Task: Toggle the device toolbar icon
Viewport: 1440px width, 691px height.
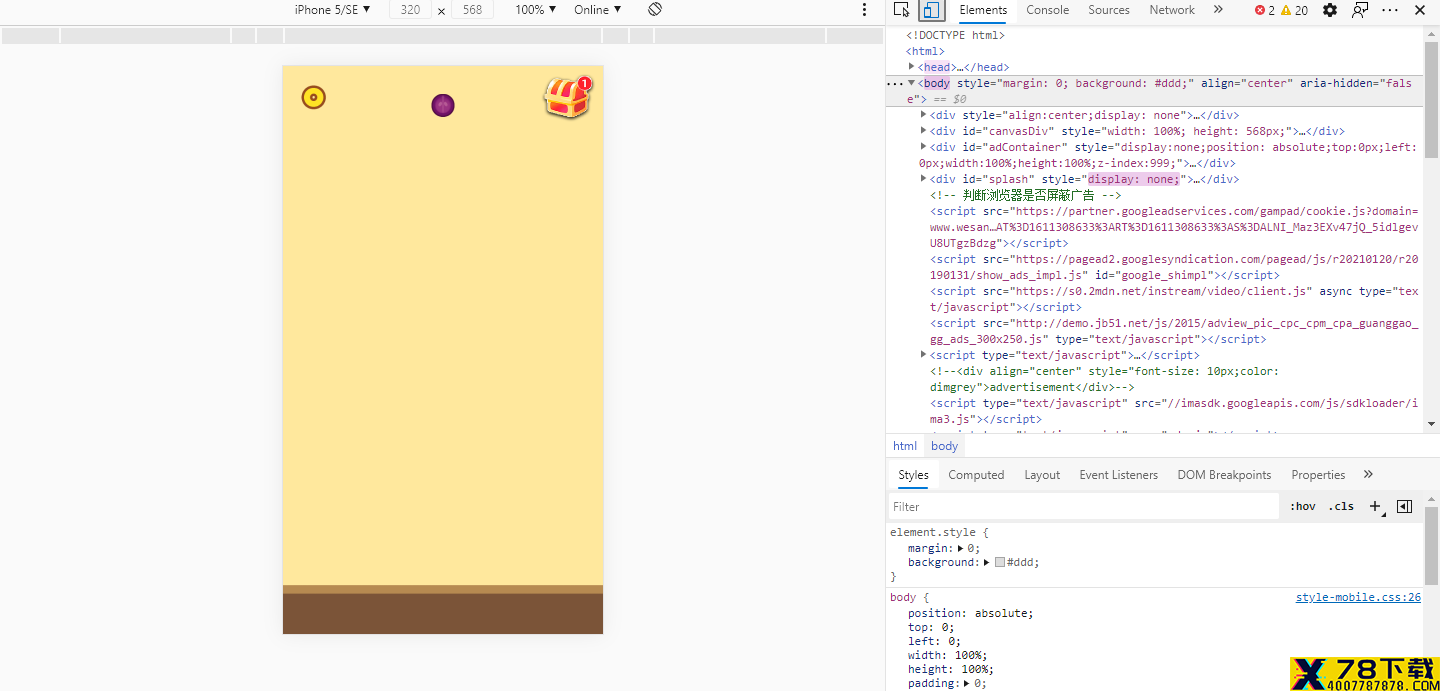Action: pos(930,10)
